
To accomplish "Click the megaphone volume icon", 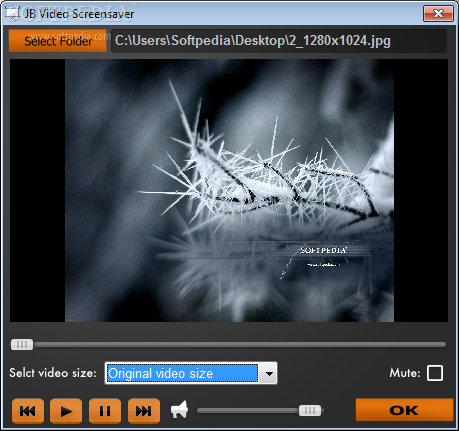I will (x=179, y=410).
